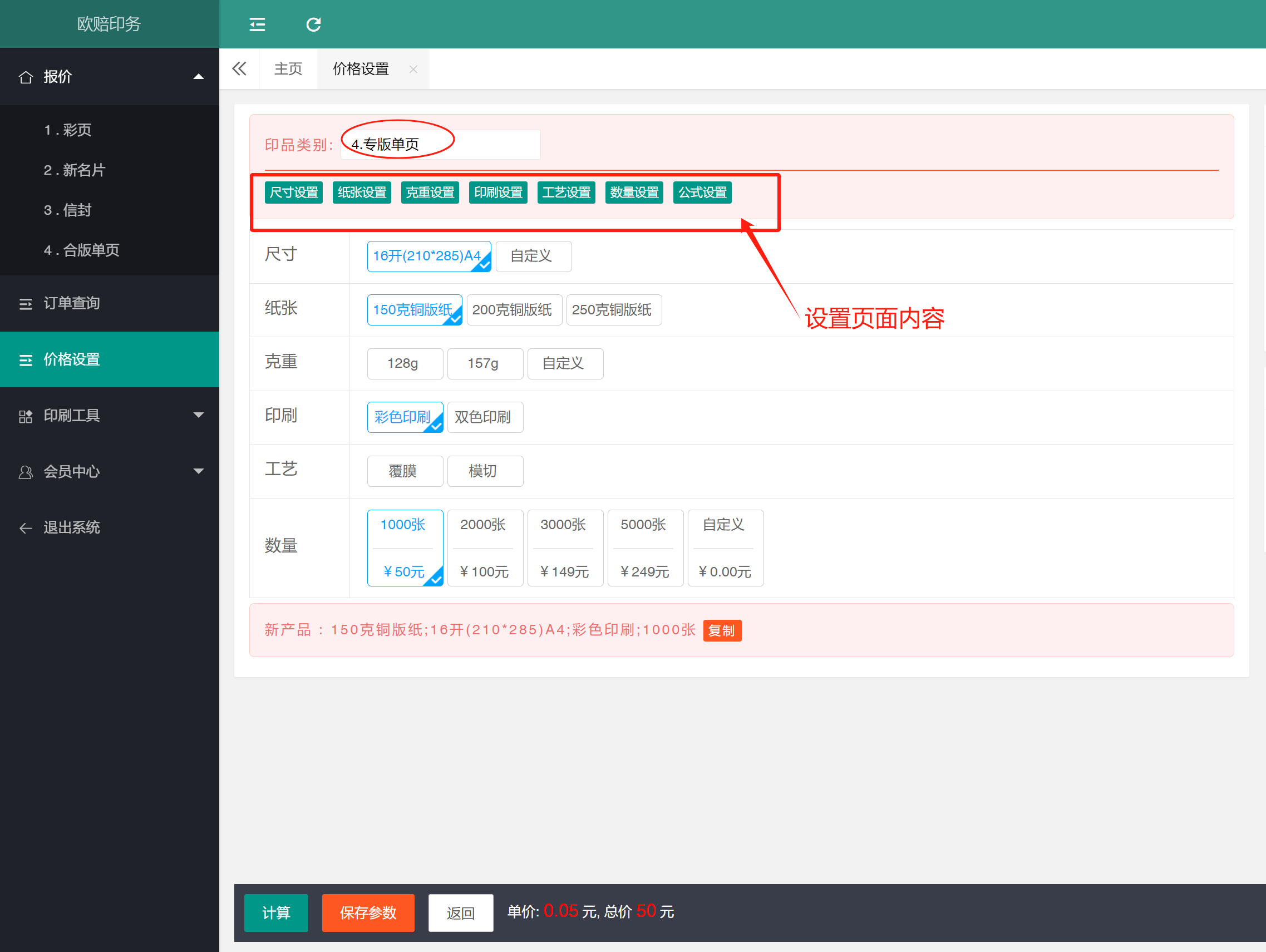The width and height of the screenshot is (1266, 952).
Task: Click the refresh icon in top bar
Action: (x=313, y=24)
